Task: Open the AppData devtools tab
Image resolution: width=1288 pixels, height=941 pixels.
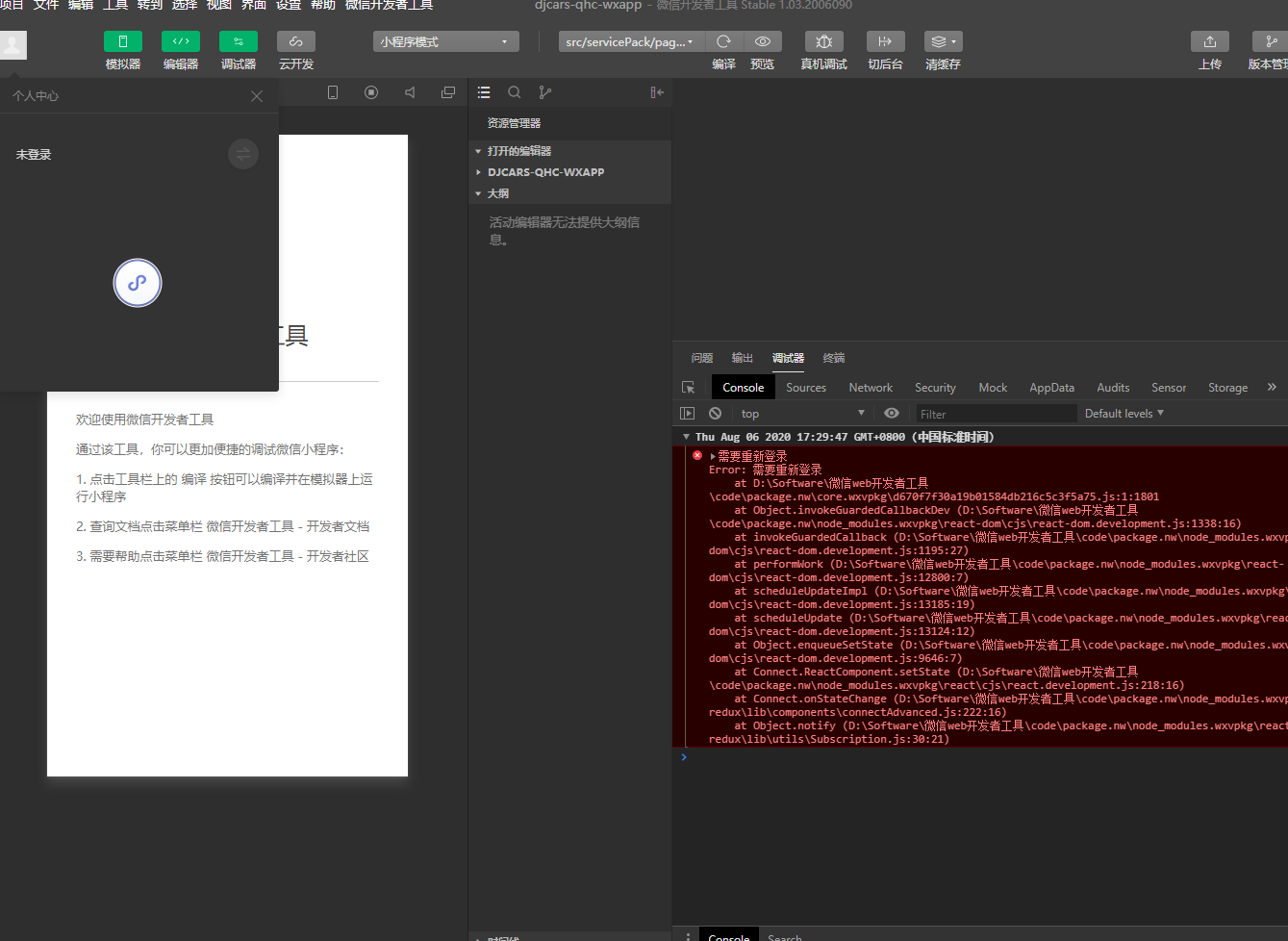Action: click(x=1051, y=388)
